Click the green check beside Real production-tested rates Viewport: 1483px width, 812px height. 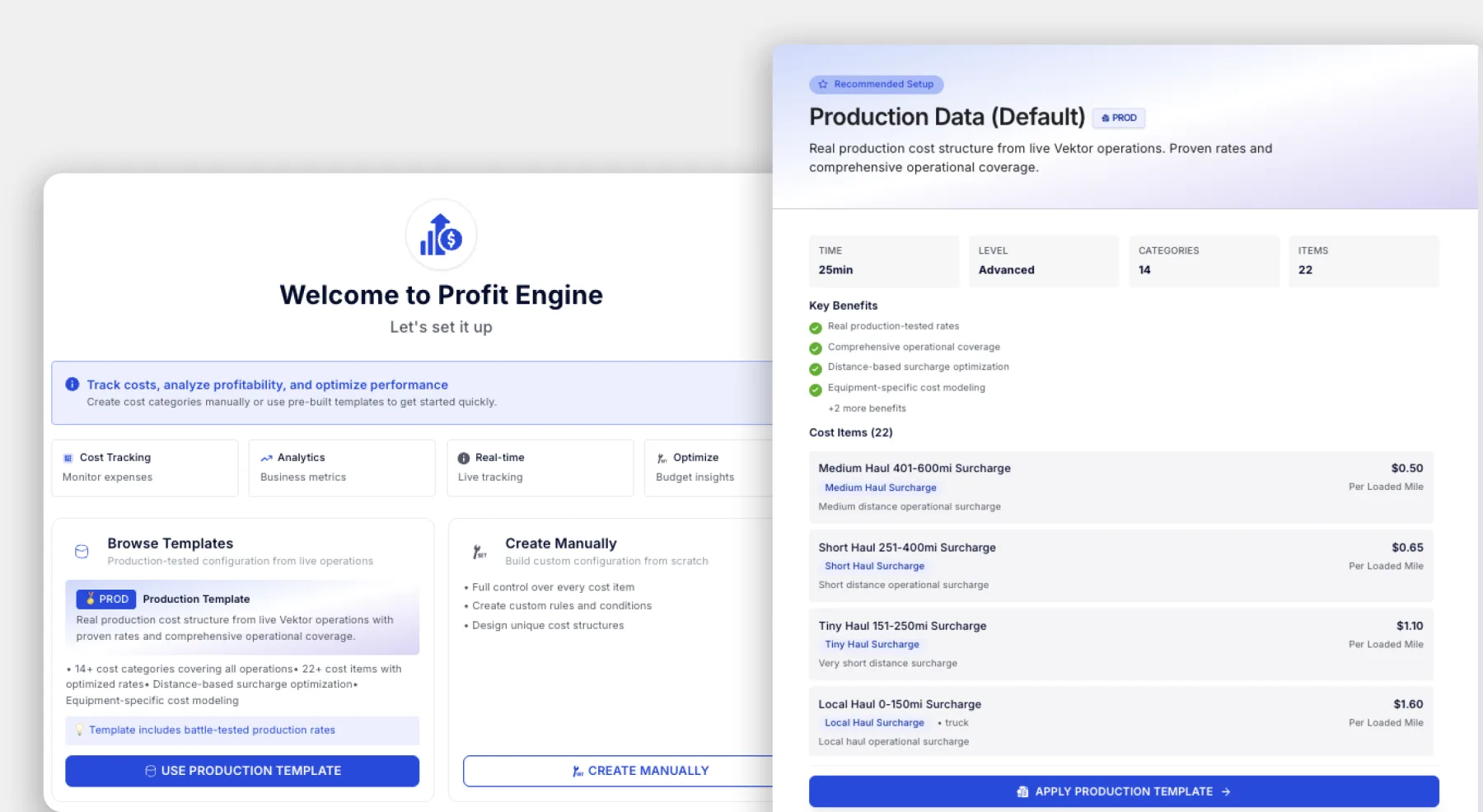(816, 328)
